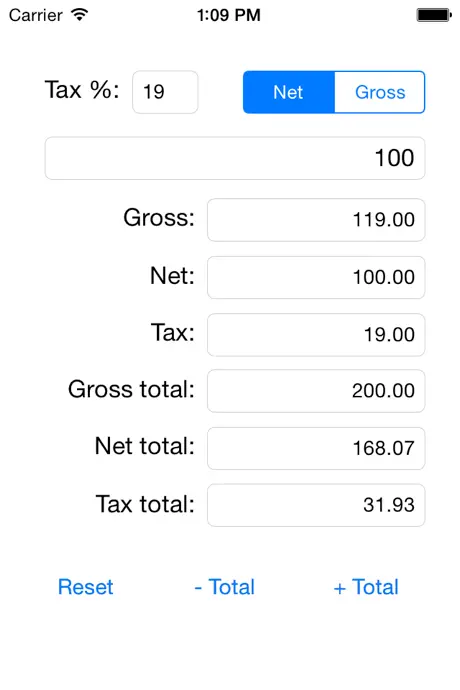Focus the amount field showing 100
The height and width of the screenshot is (690, 460).
click(235, 158)
